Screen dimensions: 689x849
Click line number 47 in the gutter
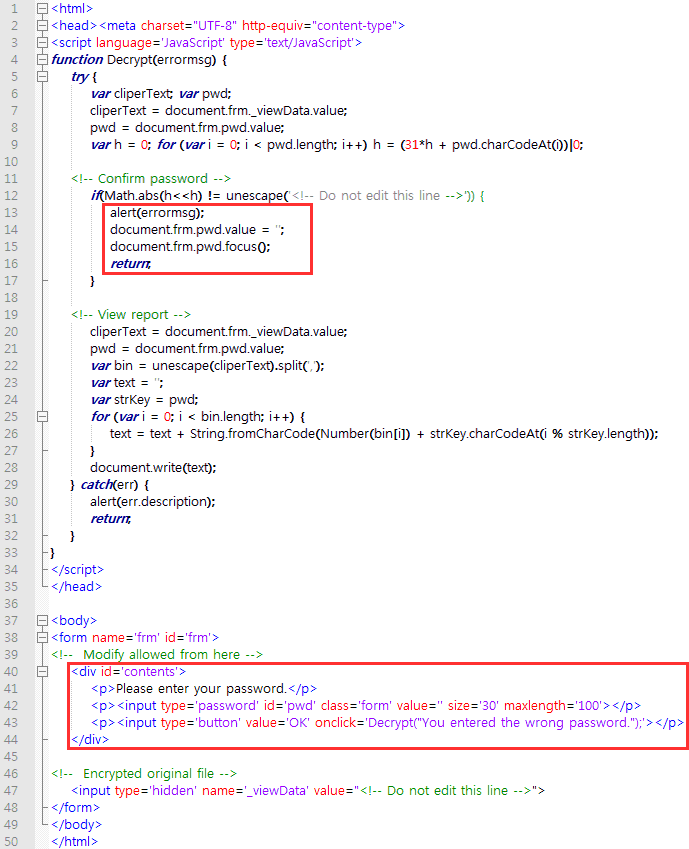11,791
